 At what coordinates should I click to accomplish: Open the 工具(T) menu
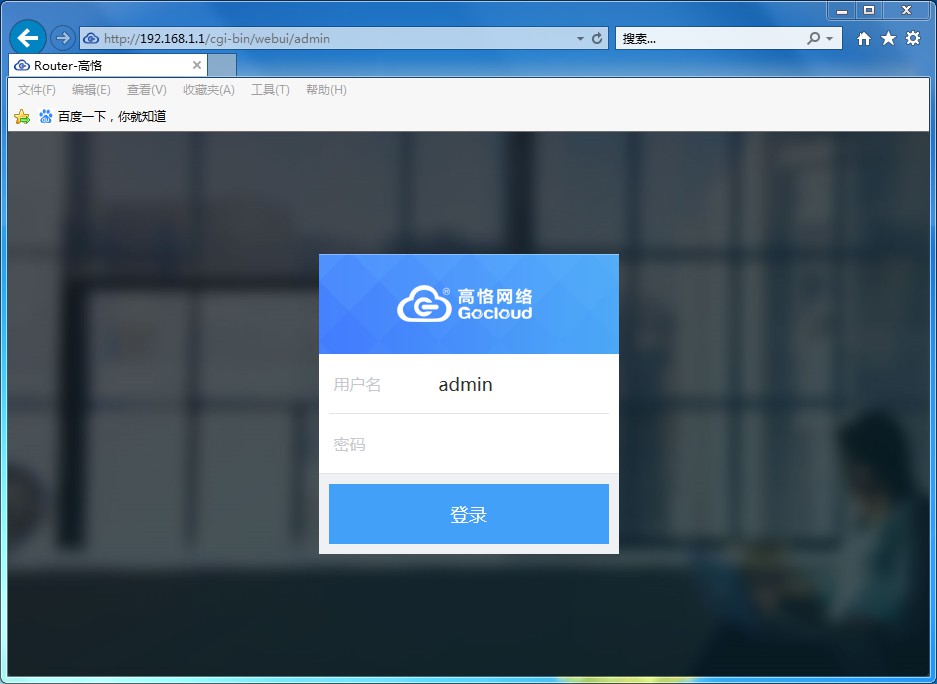point(270,90)
